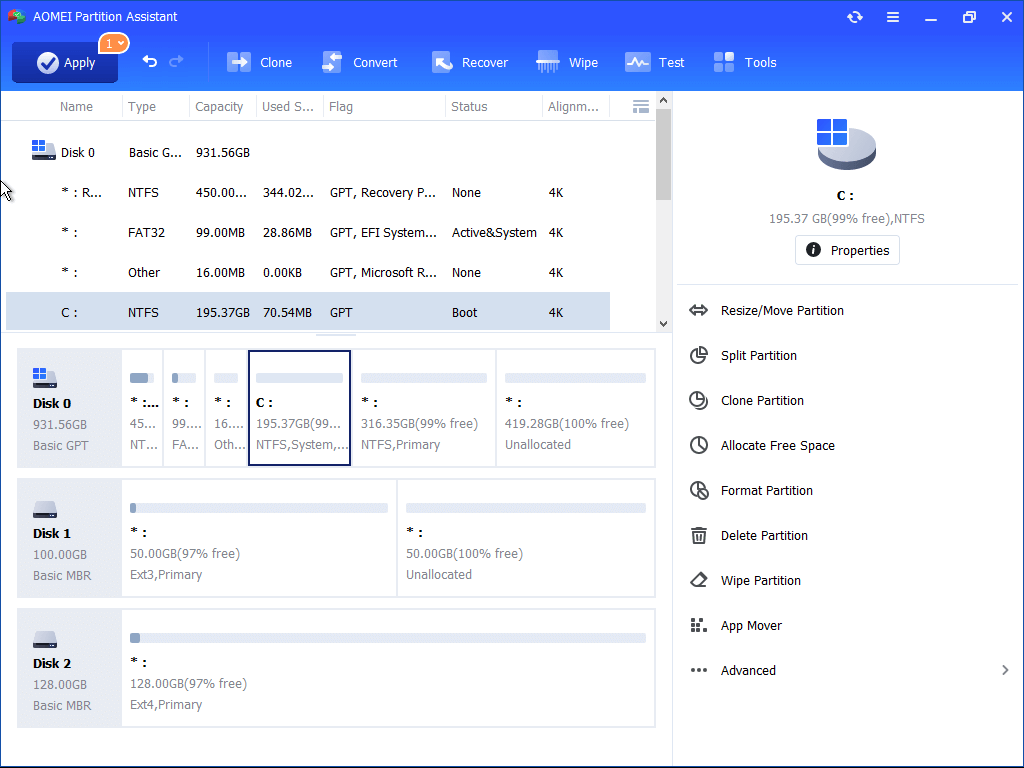
Task: Open the Convert toolbar menu
Action: pos(359,63)
